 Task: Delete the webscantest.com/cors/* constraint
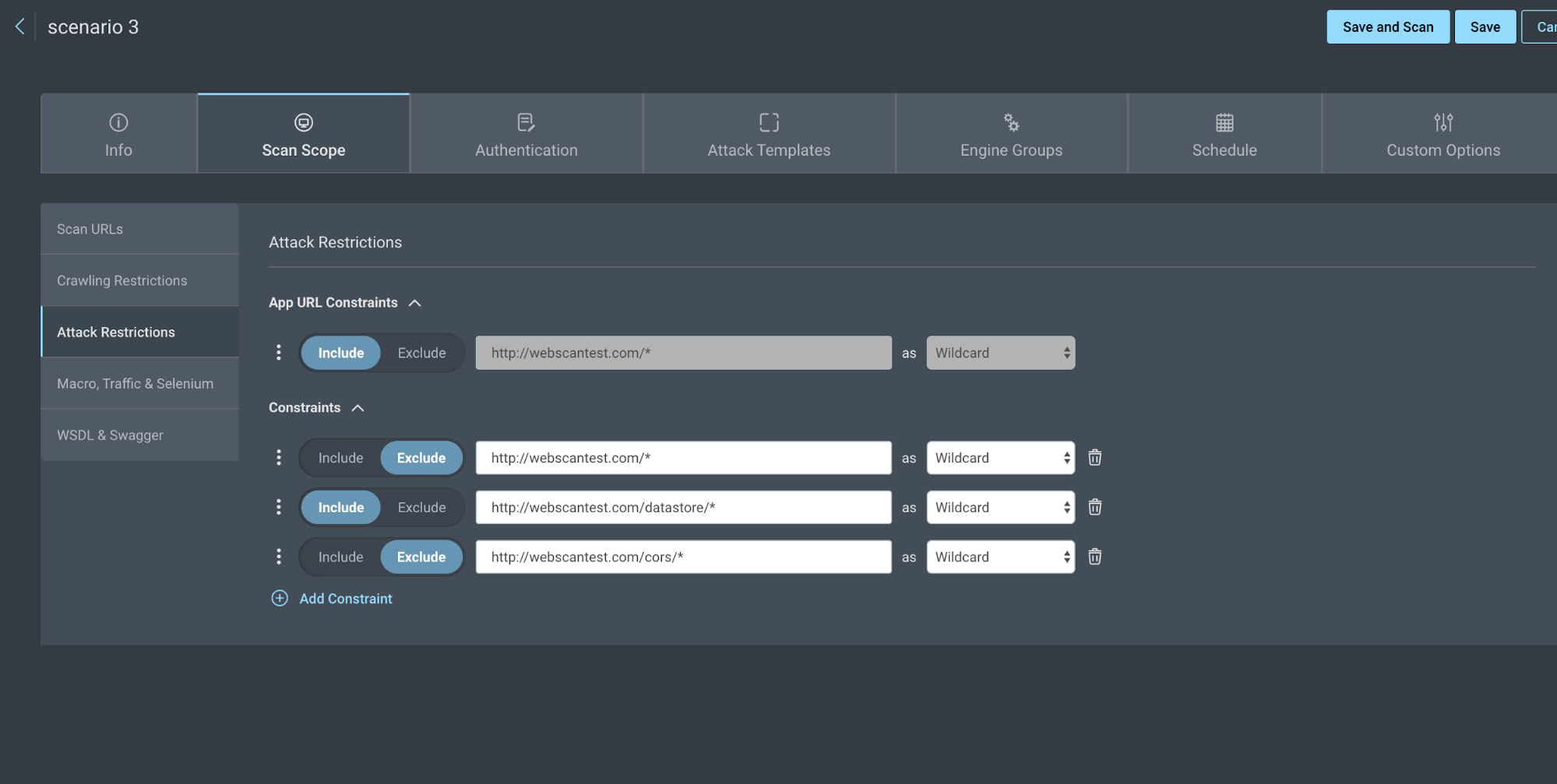coord(1094,557)
